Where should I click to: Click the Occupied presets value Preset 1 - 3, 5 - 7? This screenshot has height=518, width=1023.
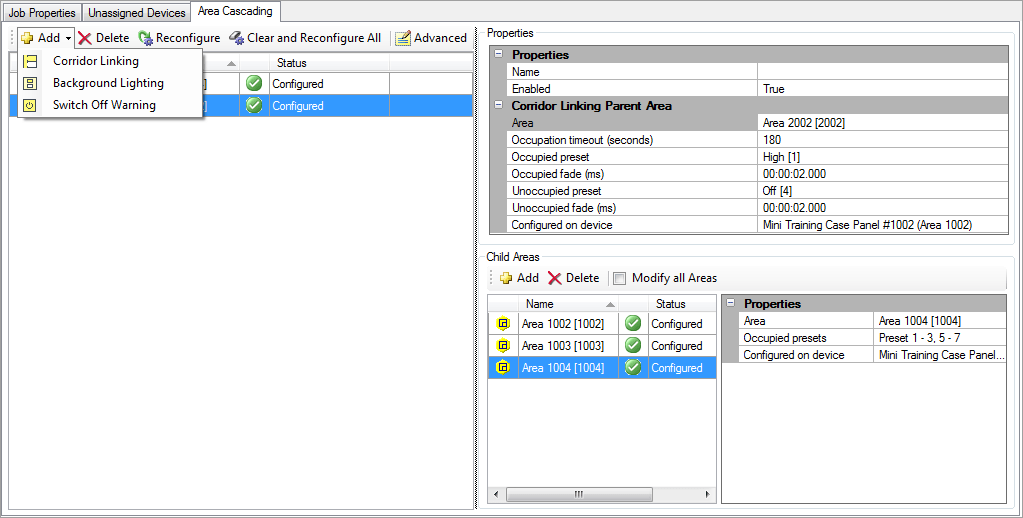click(x=940, y=338)
